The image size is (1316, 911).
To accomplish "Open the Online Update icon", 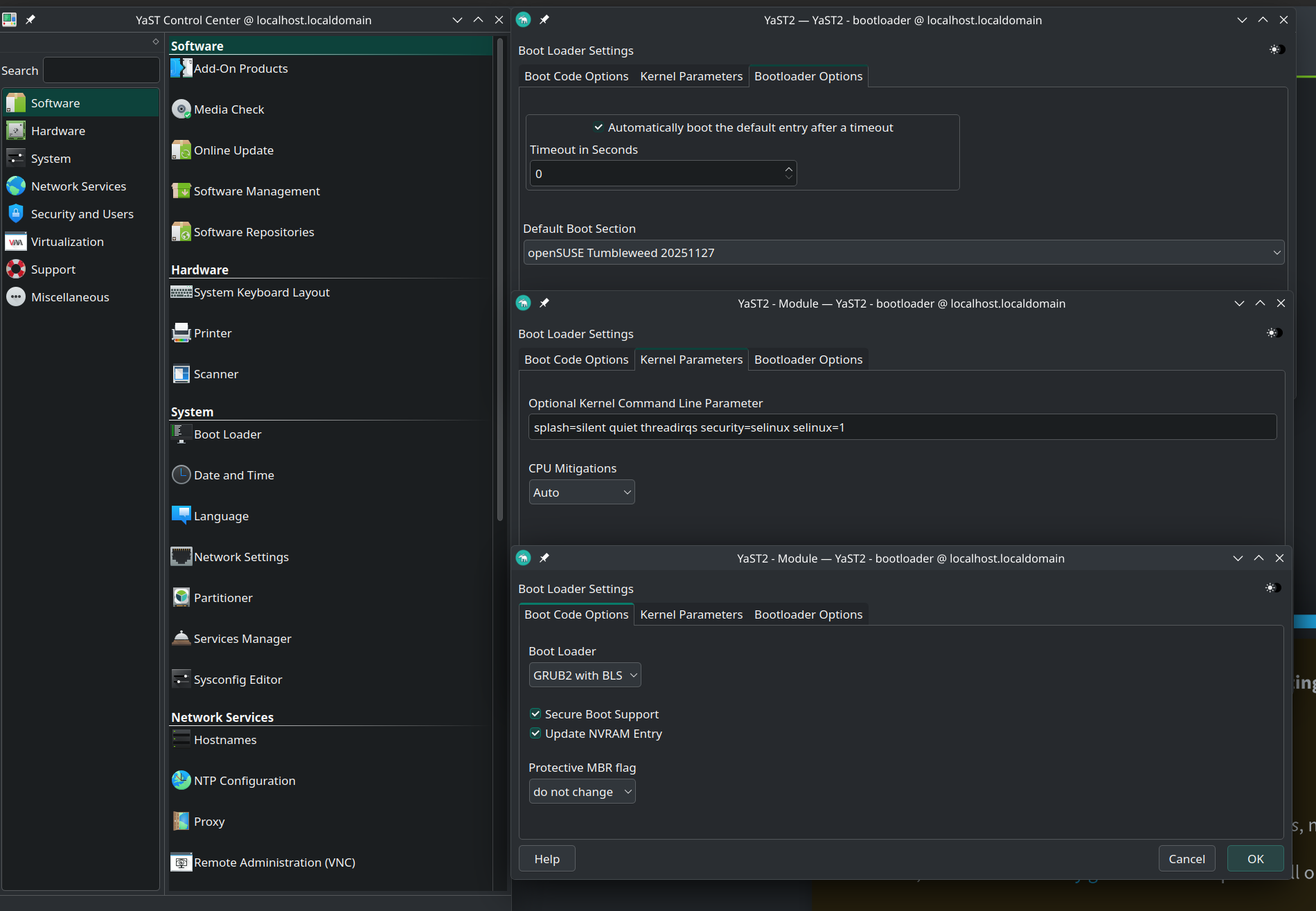I will (x=181, y=150).
